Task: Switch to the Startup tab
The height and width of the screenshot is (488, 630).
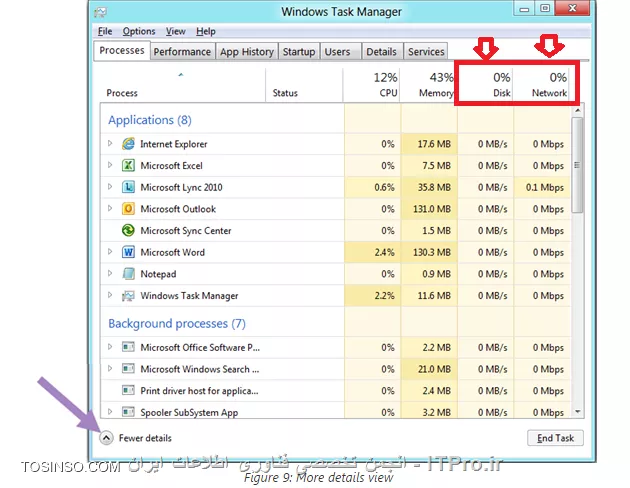Action: 299,52
